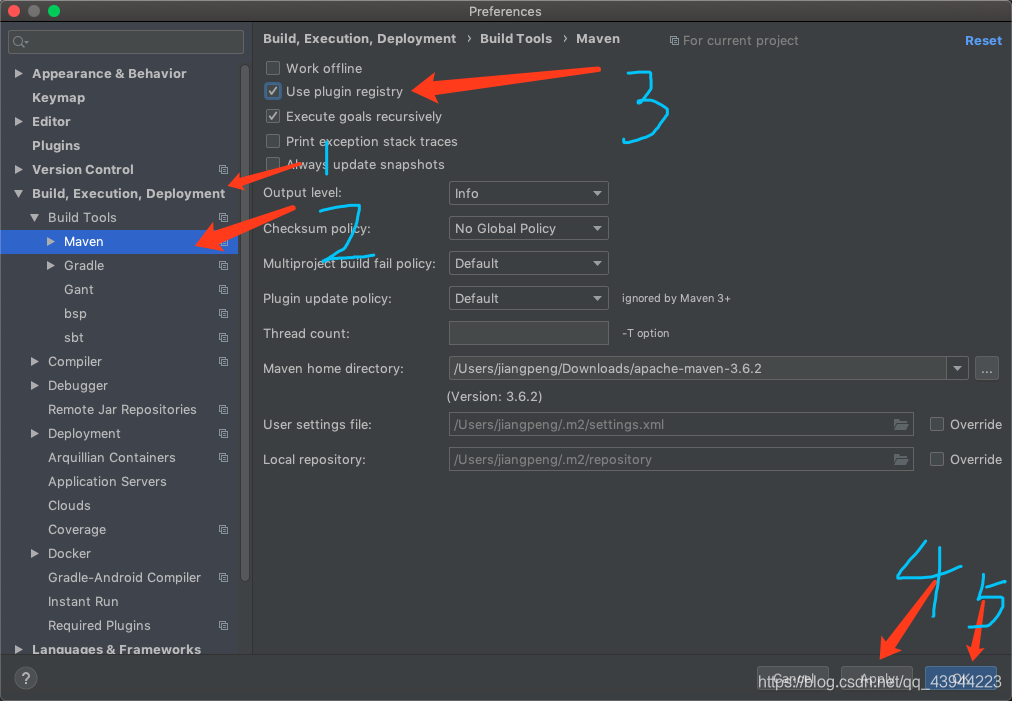Click project-level icon next to Version Control
This screenshot has height=701, width=1012.
click(x=223, y=169)
